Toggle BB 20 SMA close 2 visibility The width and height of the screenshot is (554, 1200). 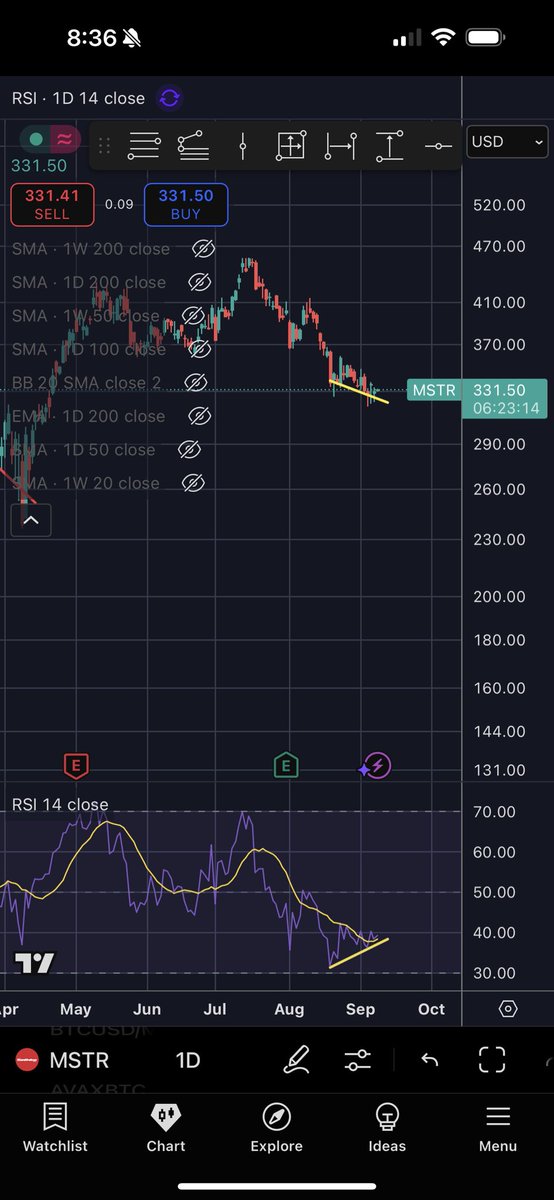coord(195,382)
